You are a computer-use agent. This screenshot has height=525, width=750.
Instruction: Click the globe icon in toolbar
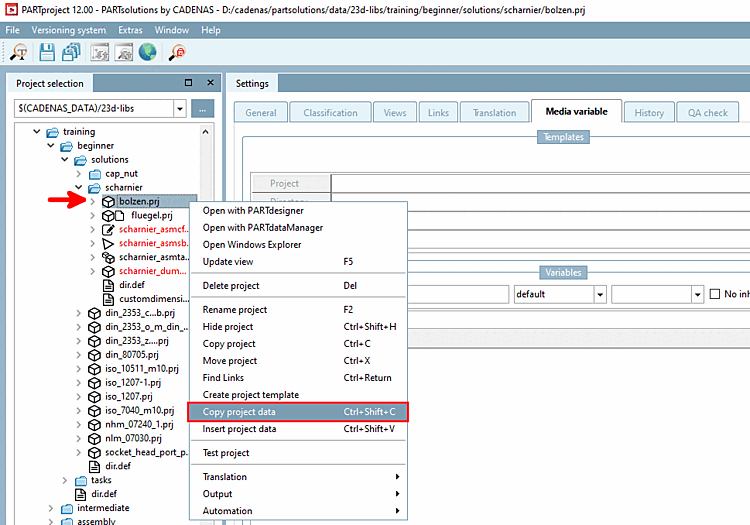pos(147,52)
